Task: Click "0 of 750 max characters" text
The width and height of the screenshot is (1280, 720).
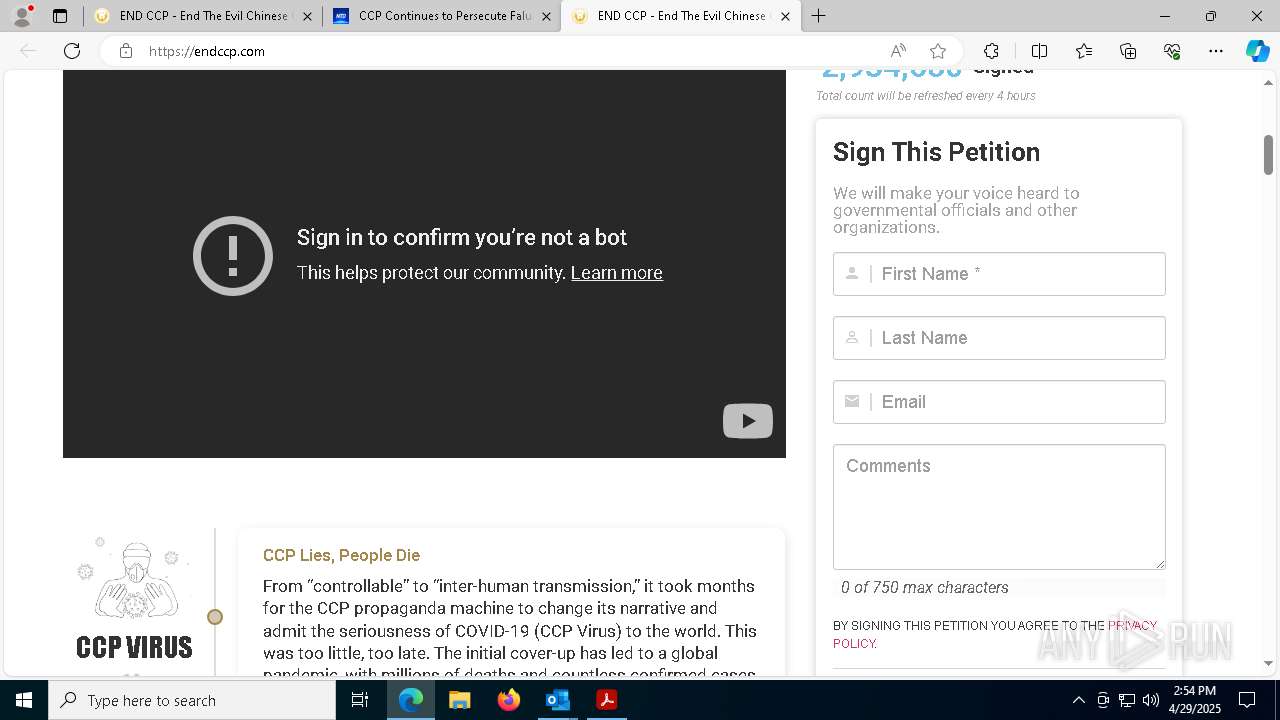Action: (924, 588)
